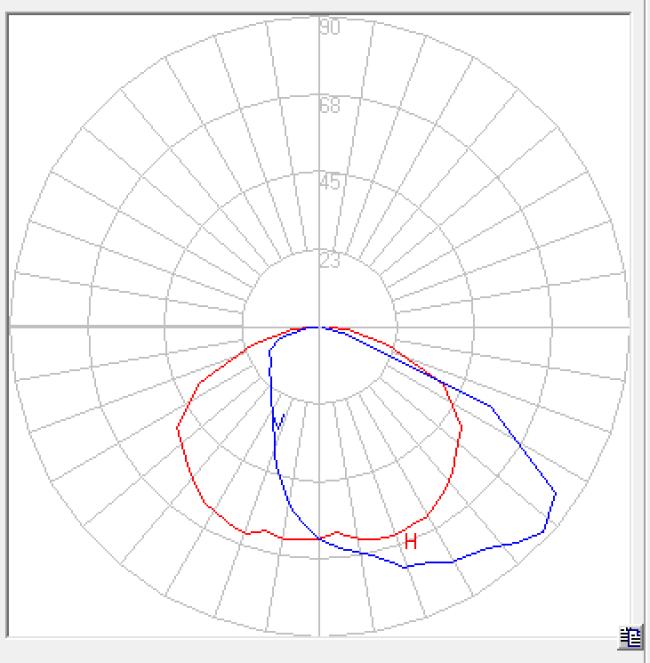Click the right end of the horizontal axis
This screenshot has height=663, width=650.
(x=627, y=327)
